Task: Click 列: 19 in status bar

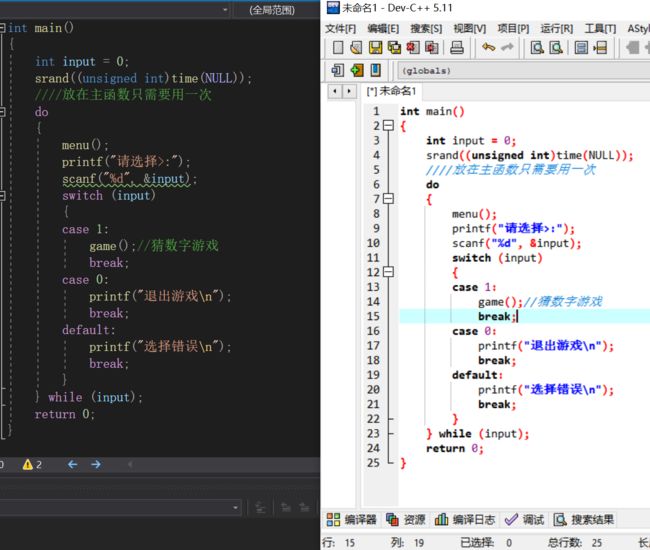Action: tap(407, 543)
